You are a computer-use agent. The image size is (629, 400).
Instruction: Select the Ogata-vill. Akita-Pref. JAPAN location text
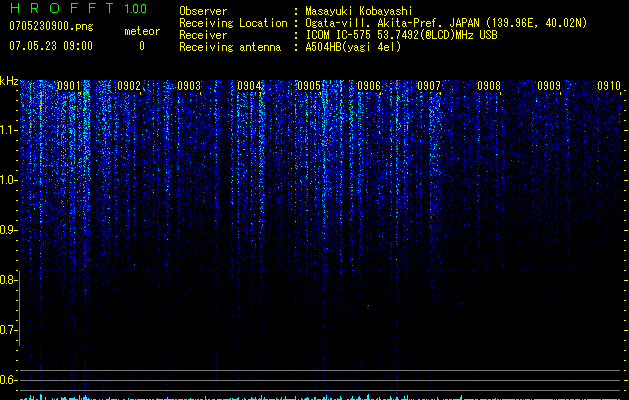click(446, 23)
